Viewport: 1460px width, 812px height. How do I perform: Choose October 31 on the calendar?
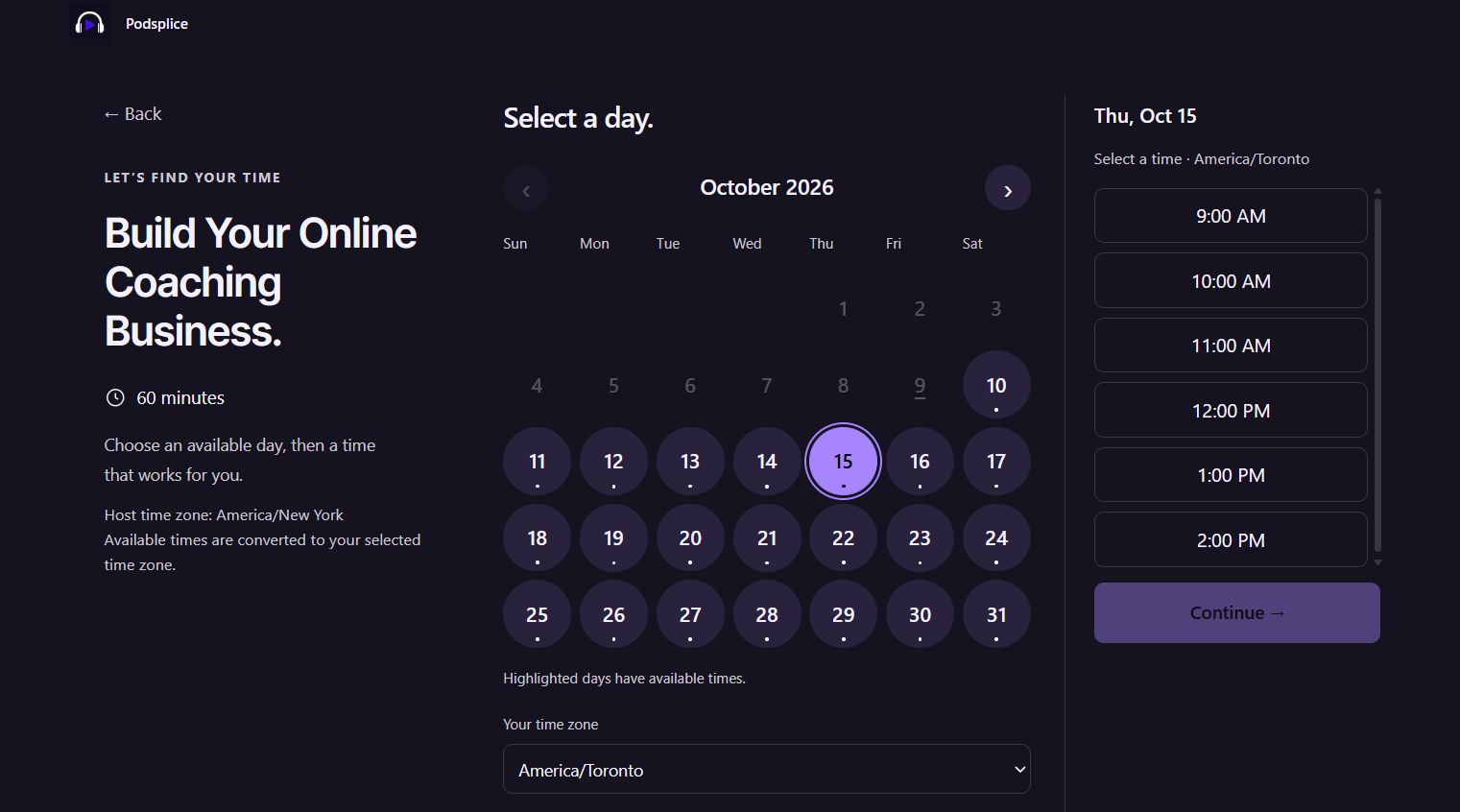(996, 614)
